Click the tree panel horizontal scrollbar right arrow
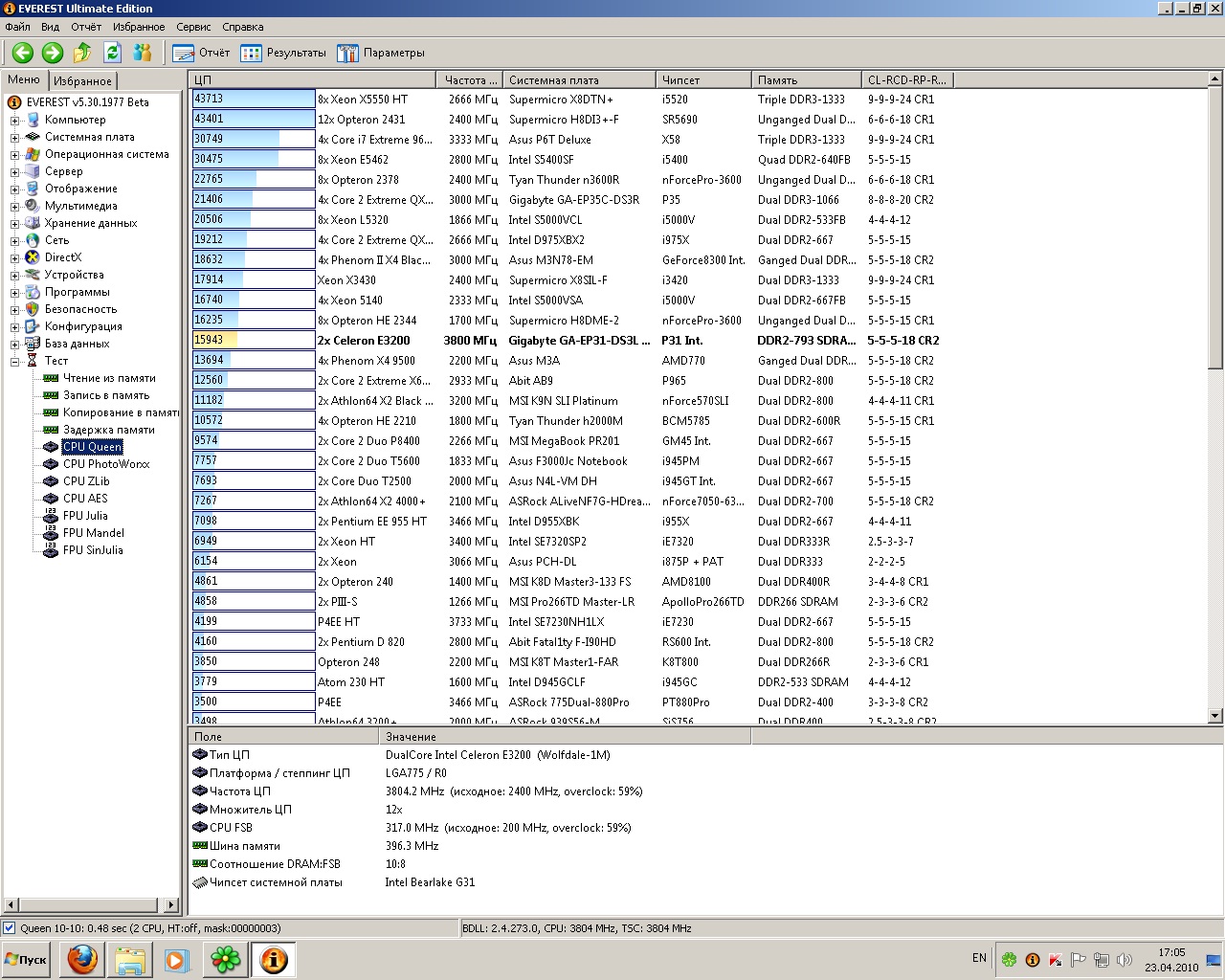The width and height of the screenshot is (1225, 980). (172, 905)
